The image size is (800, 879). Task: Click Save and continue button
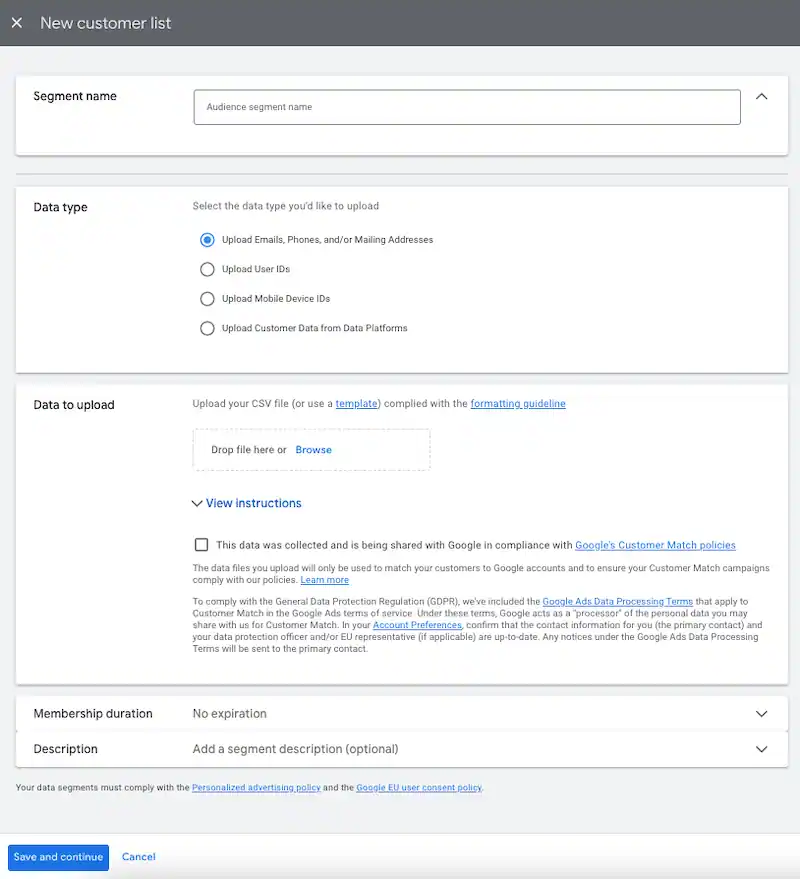(x=58, y=857)
